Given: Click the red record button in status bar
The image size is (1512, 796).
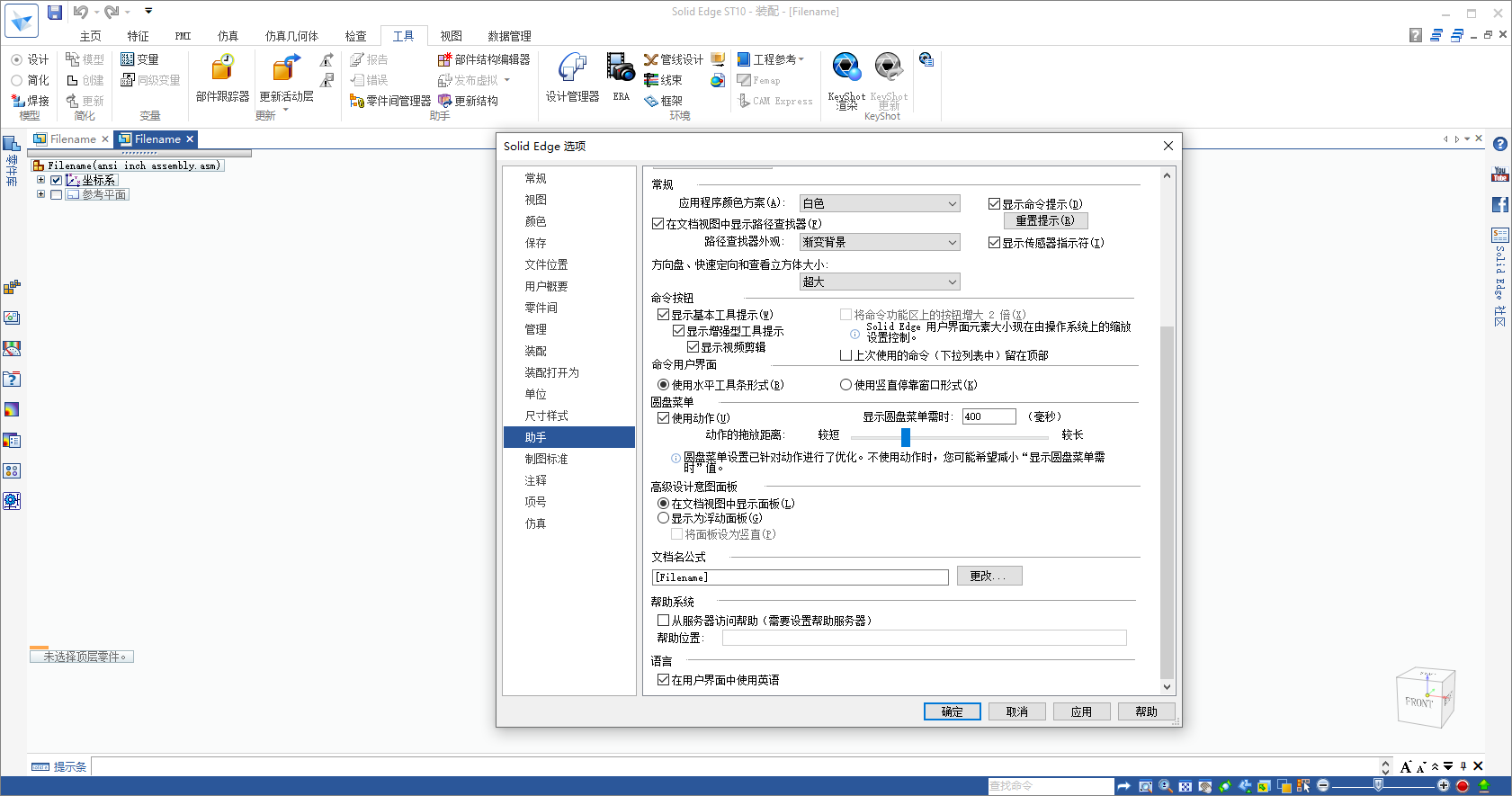Looking at the screenshot, I should [x=1463, y=785].
